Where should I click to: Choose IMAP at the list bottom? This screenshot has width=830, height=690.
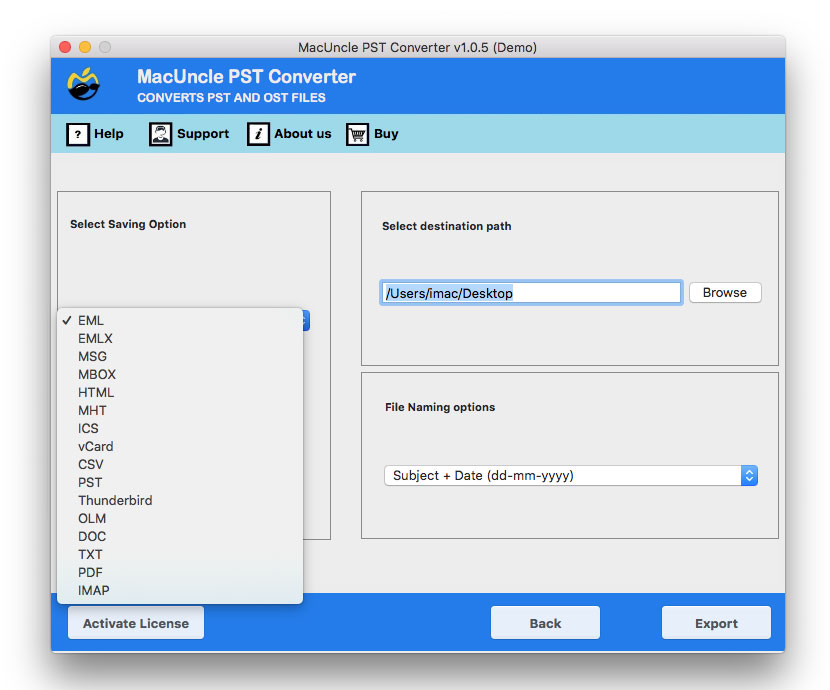click(x=180, y=591)
